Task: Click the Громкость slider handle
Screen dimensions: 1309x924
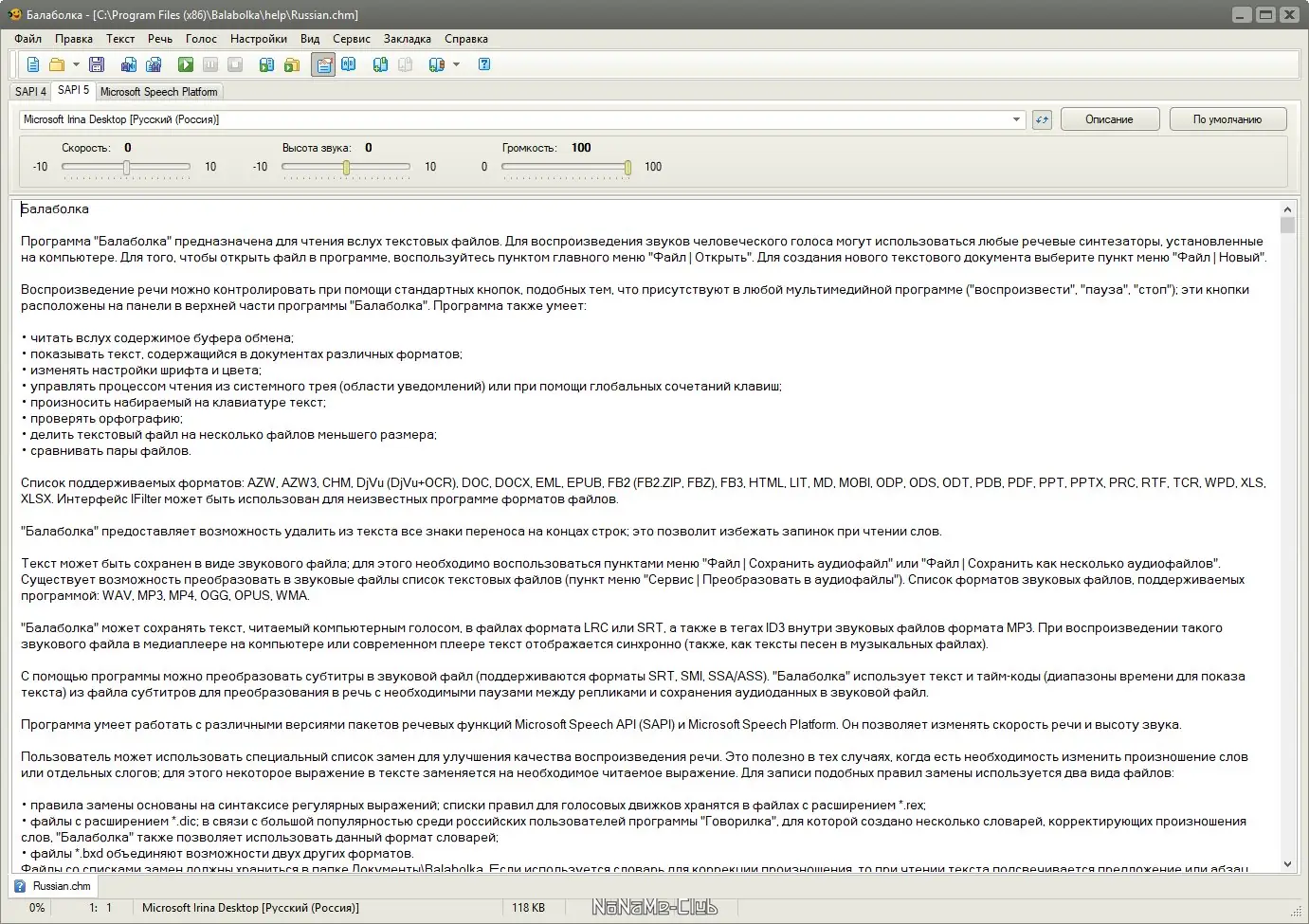Action: (x=627, y=168)
